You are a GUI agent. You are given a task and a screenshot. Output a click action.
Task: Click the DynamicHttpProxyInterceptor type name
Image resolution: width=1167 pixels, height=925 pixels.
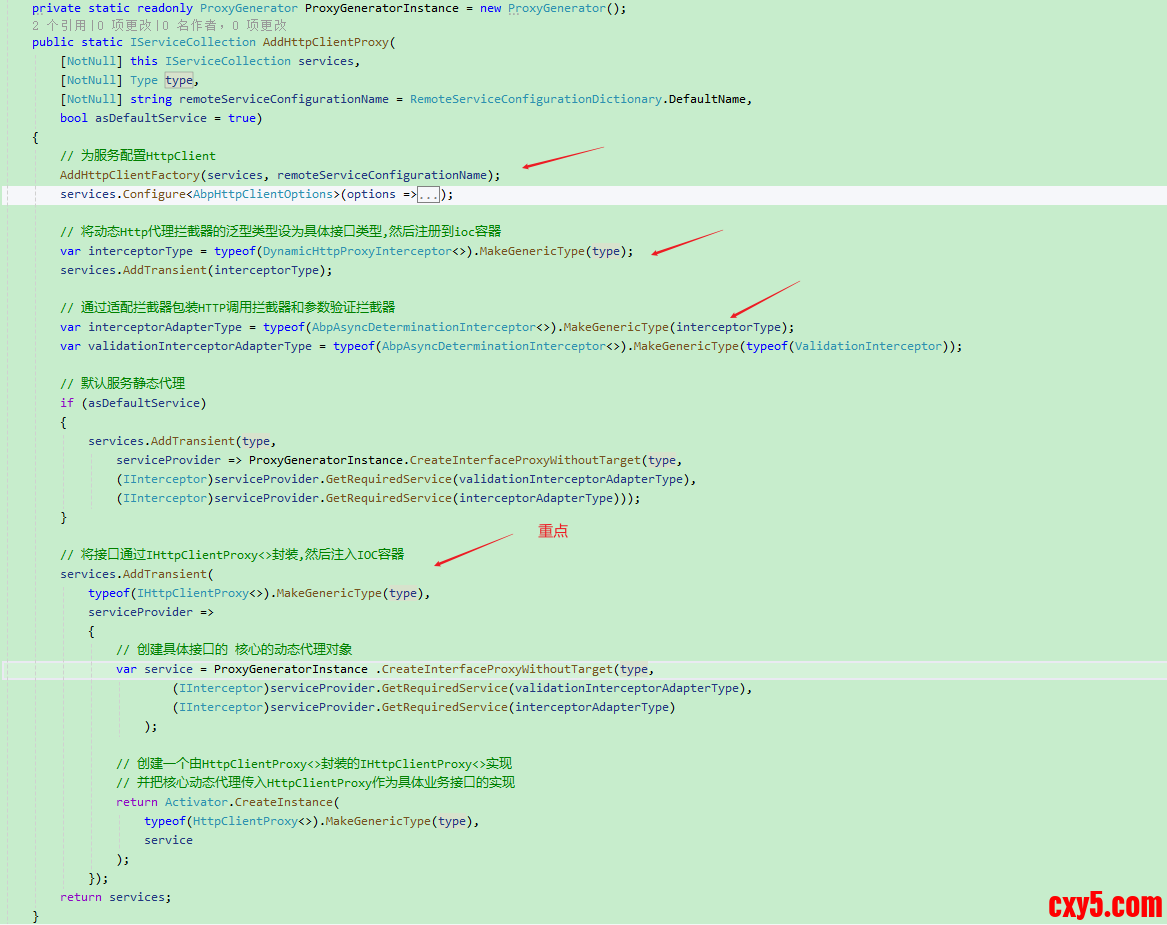pyautogui.click(x=357, y=252)
